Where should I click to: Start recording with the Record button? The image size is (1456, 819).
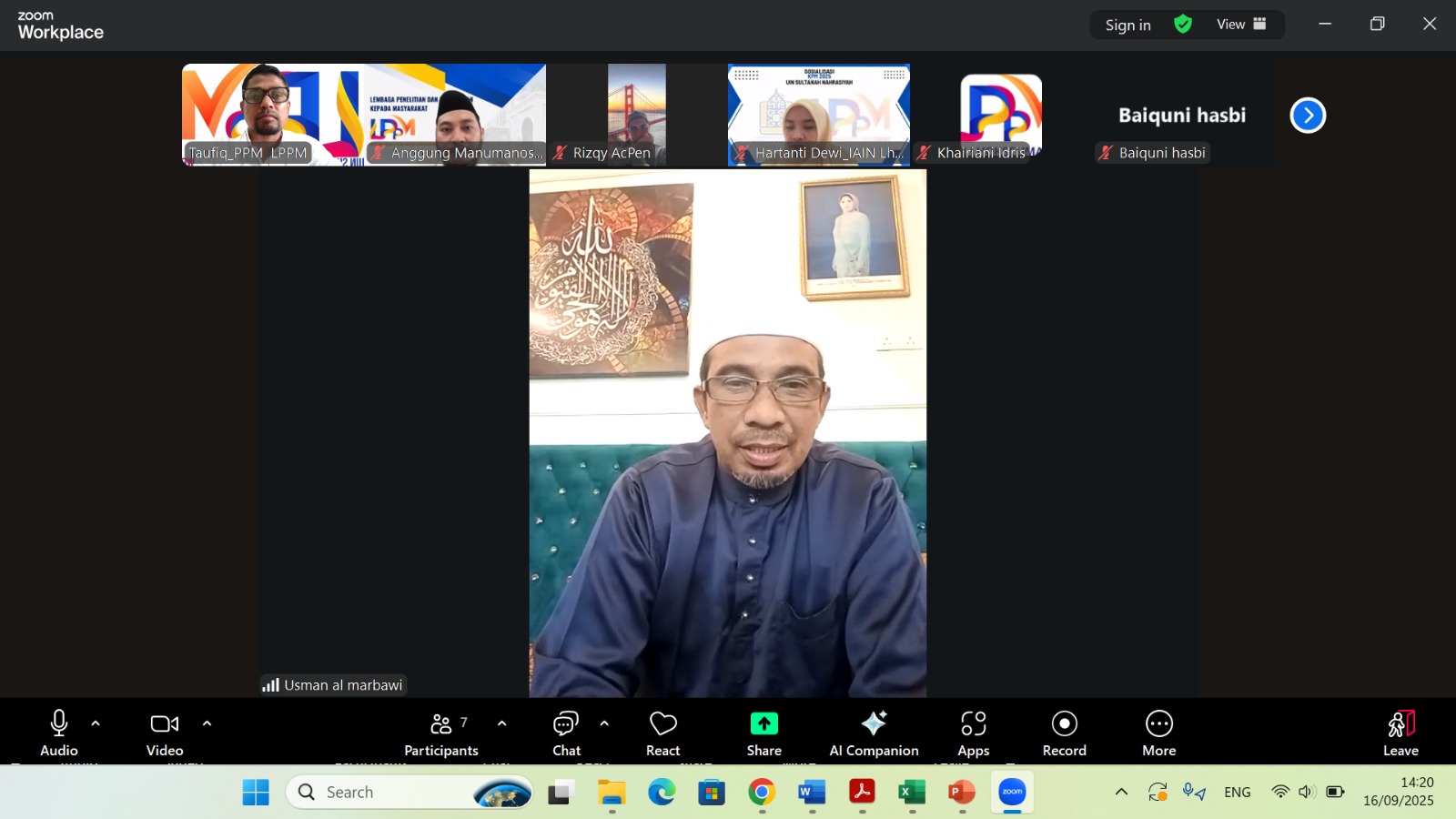pos(1064,733)
